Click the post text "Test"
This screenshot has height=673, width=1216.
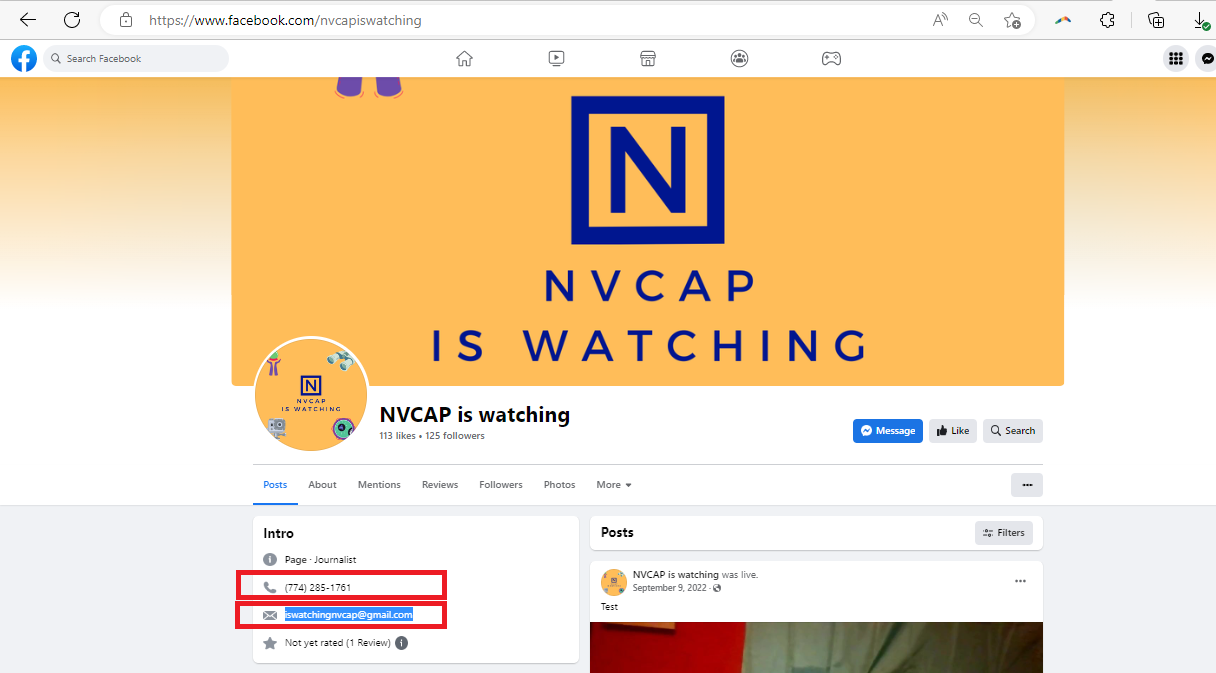pyautogui.click(x=609, y=607)
